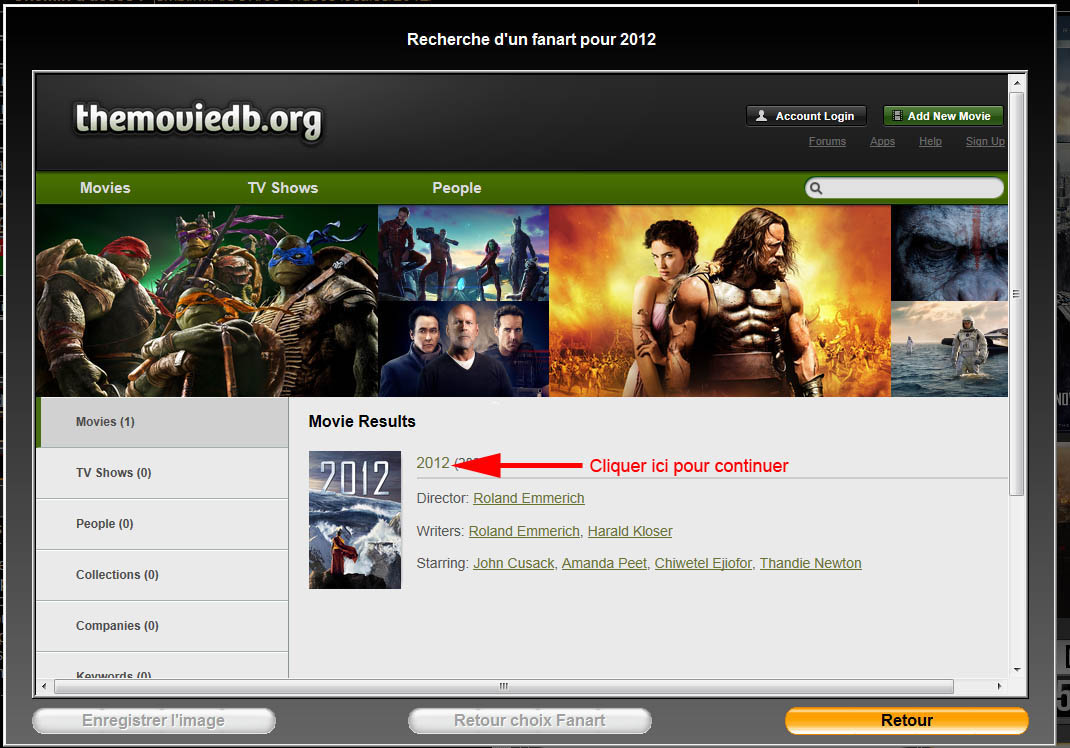This screenshot has width=1070, height=748.
Task: Click the dialog title Recherche d'un fanart pour 2012
Action: tap(532, 40)
